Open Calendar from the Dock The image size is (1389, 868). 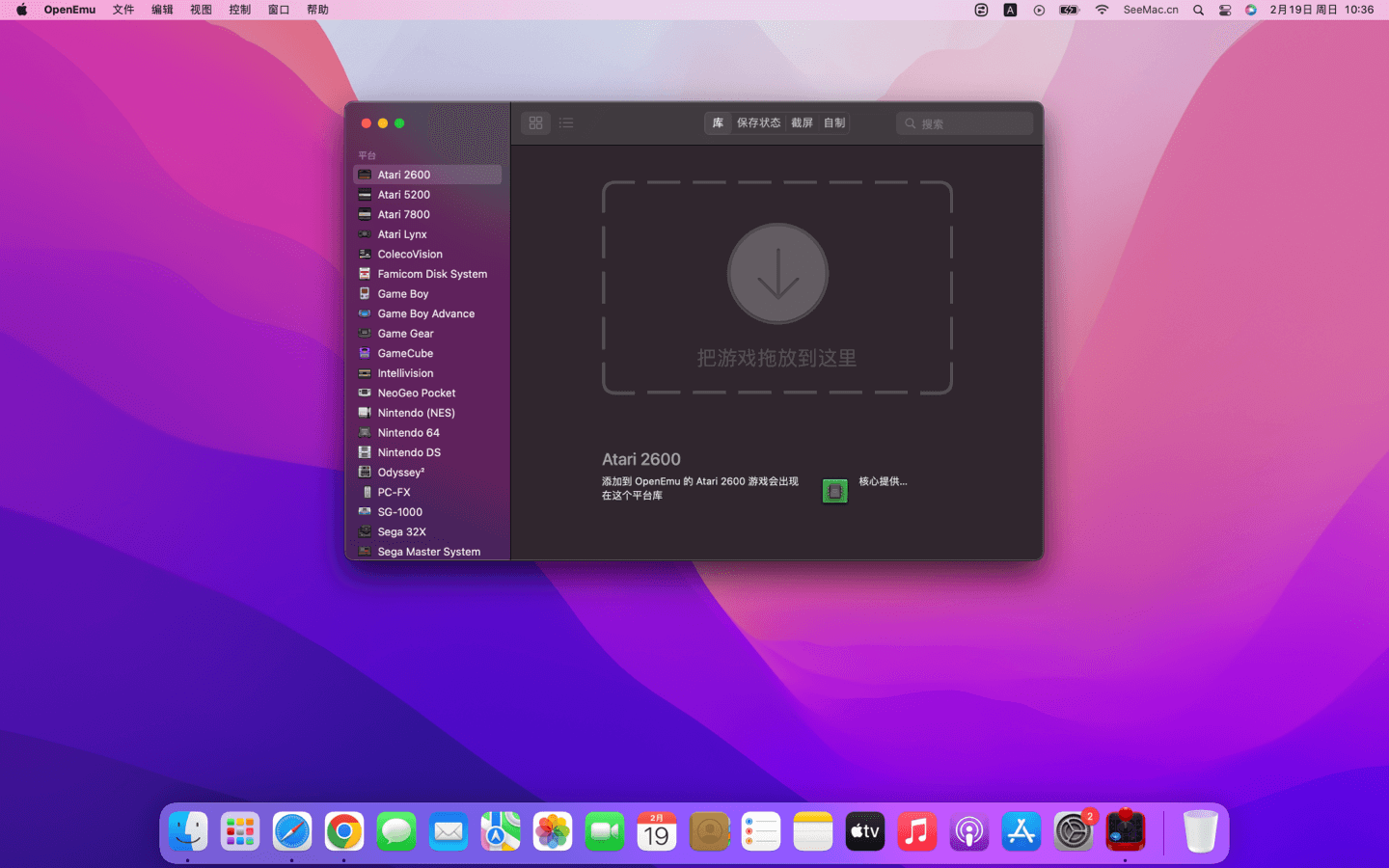657,831
